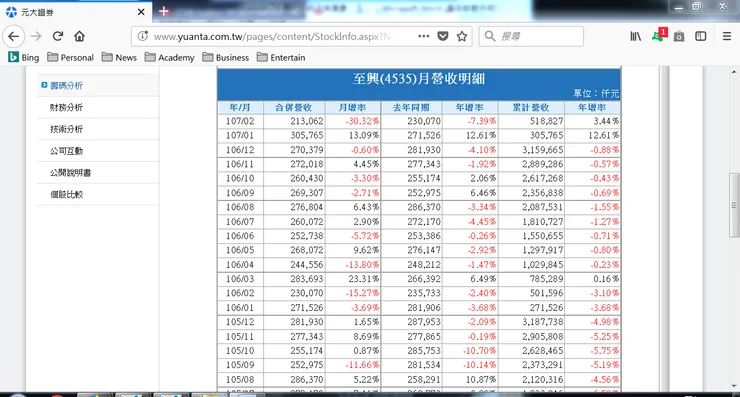Open the Bing bookmark

[x=24, y=58]
